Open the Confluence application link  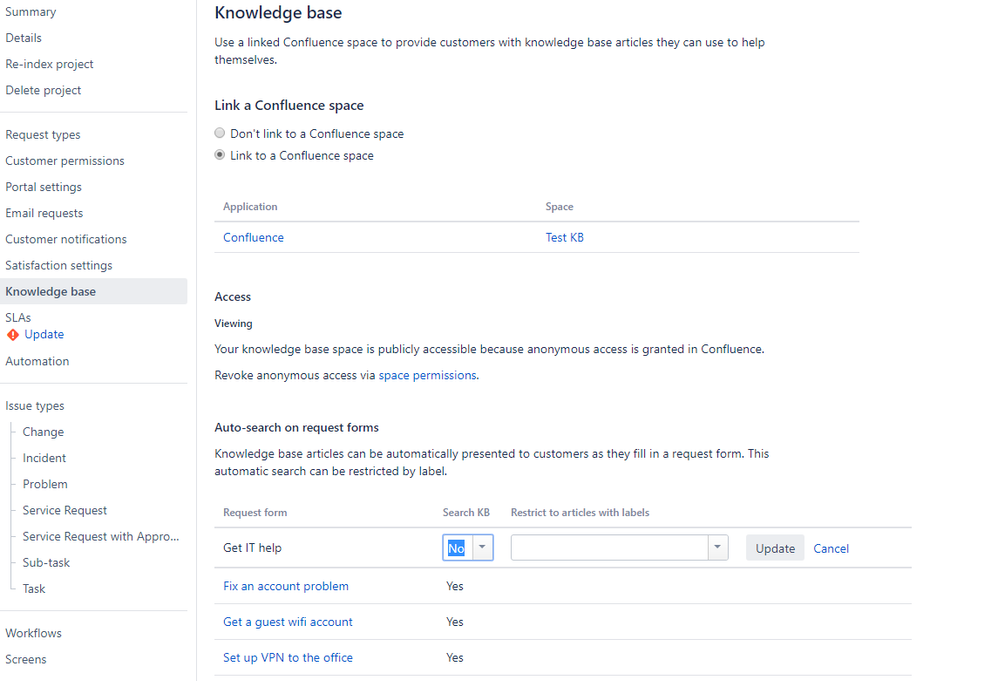tap(253, 237)
